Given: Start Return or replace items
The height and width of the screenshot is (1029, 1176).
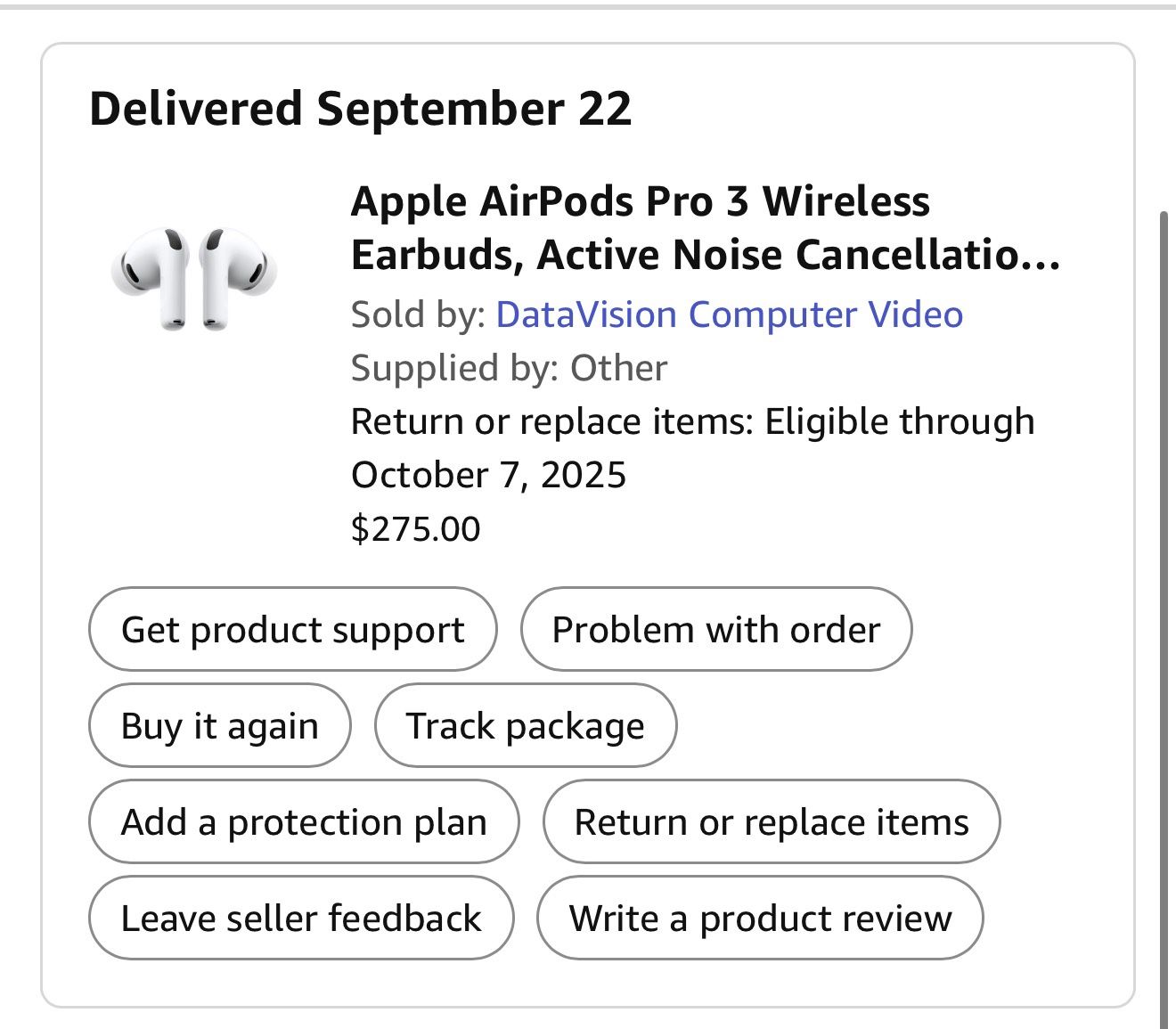Looking at the screenshot, I should pyautogui.click(x=771, y=822).
